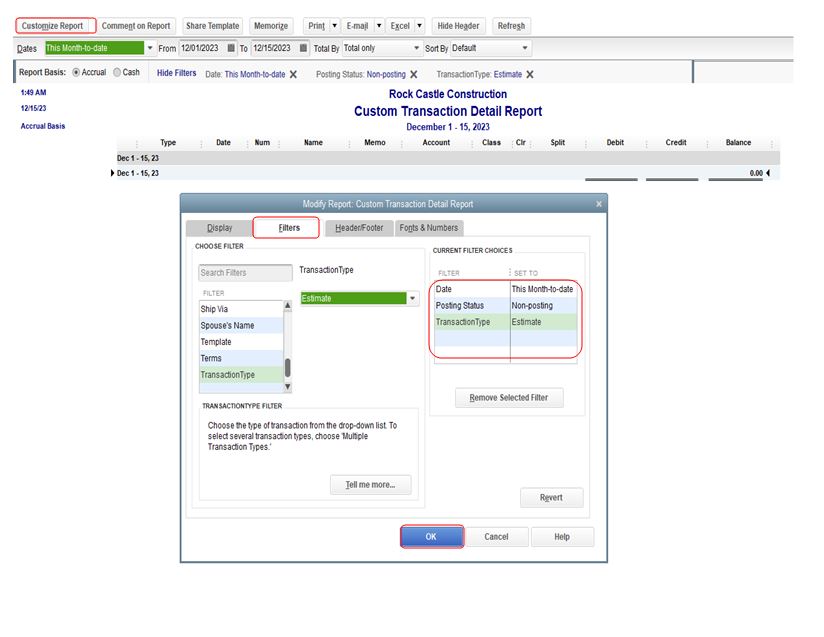Open Comment on Report
Image resolution: width=824 pixels, height=637 pixels.
click(136, 25)
